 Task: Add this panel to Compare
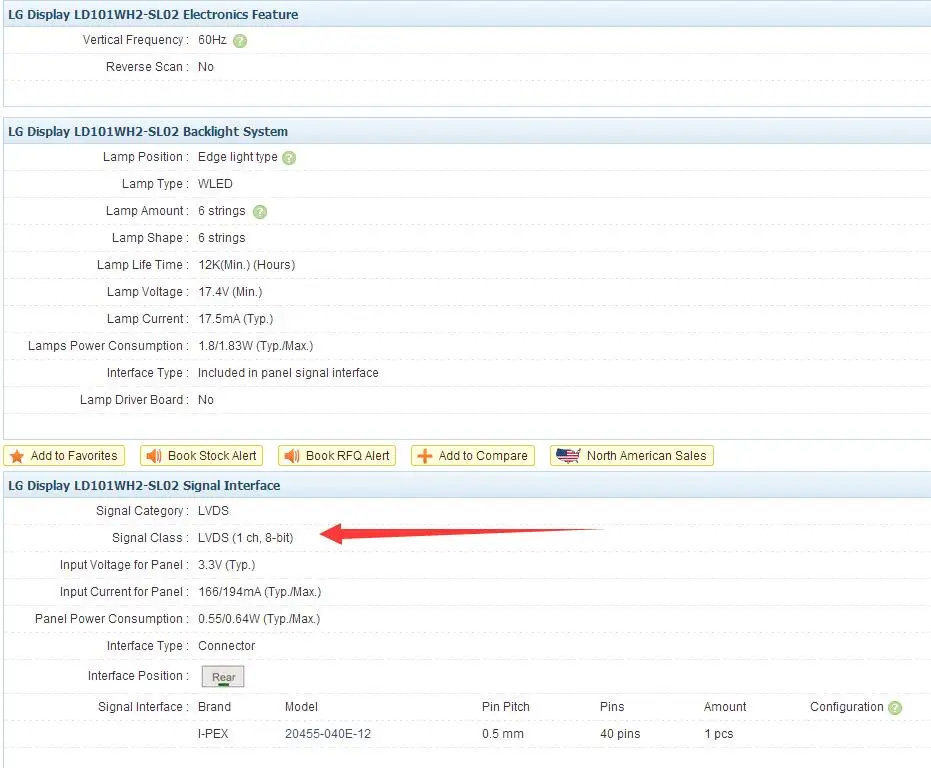click(473, 456)
